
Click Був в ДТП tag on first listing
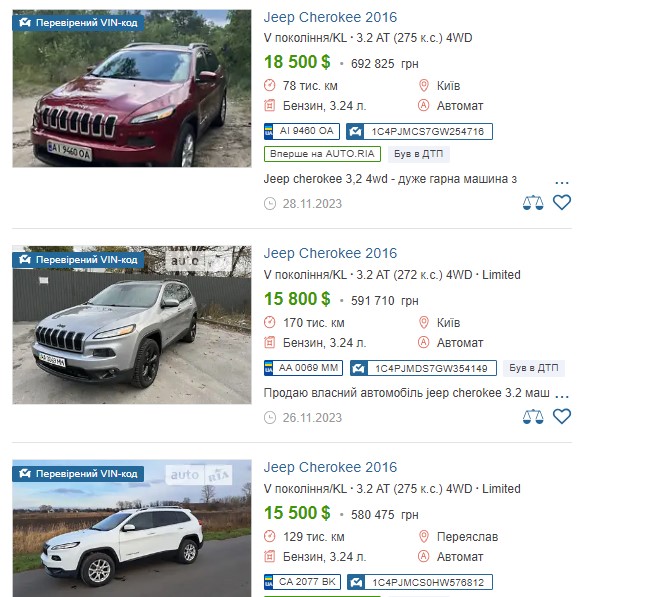[x=418, y=154]
